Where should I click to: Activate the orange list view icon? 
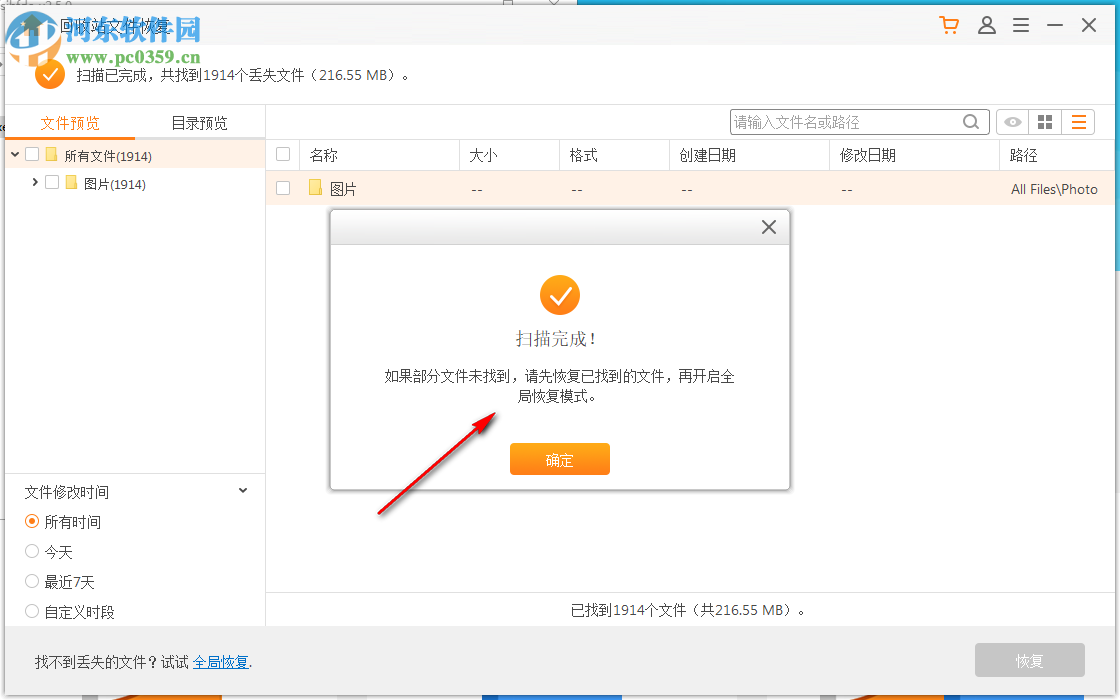[x=1078, y=121]
